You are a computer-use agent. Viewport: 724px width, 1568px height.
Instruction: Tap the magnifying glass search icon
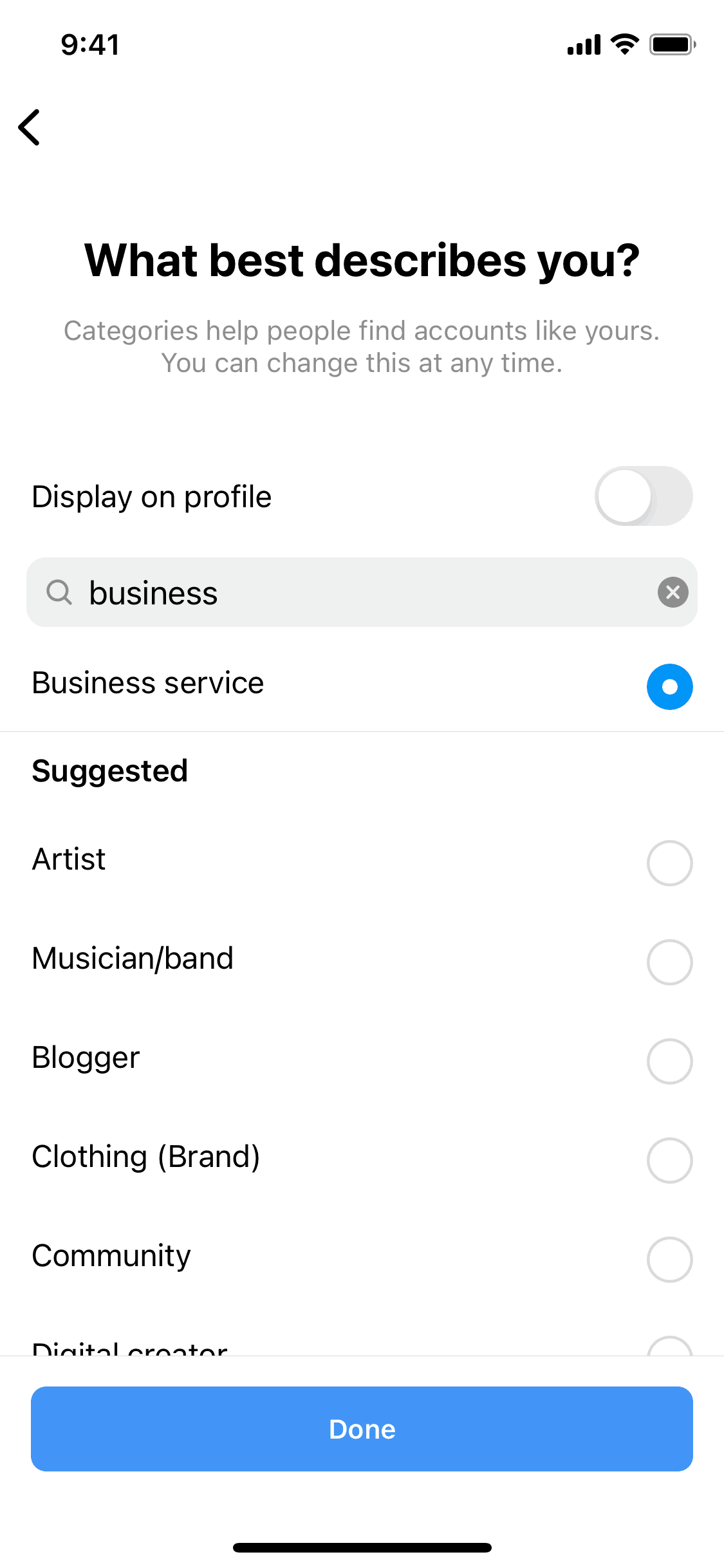[x=59, y=592]
